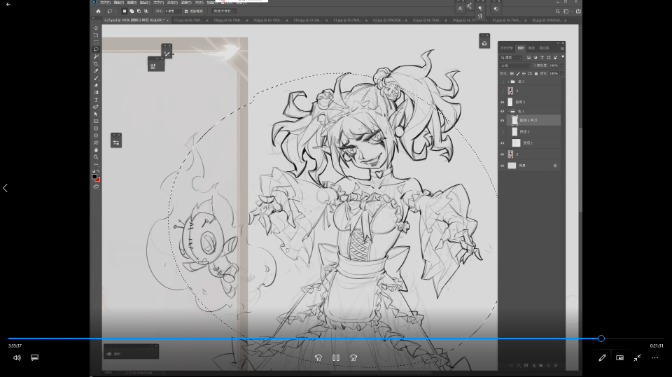Click the Select and Mask button

pos(223,11)
